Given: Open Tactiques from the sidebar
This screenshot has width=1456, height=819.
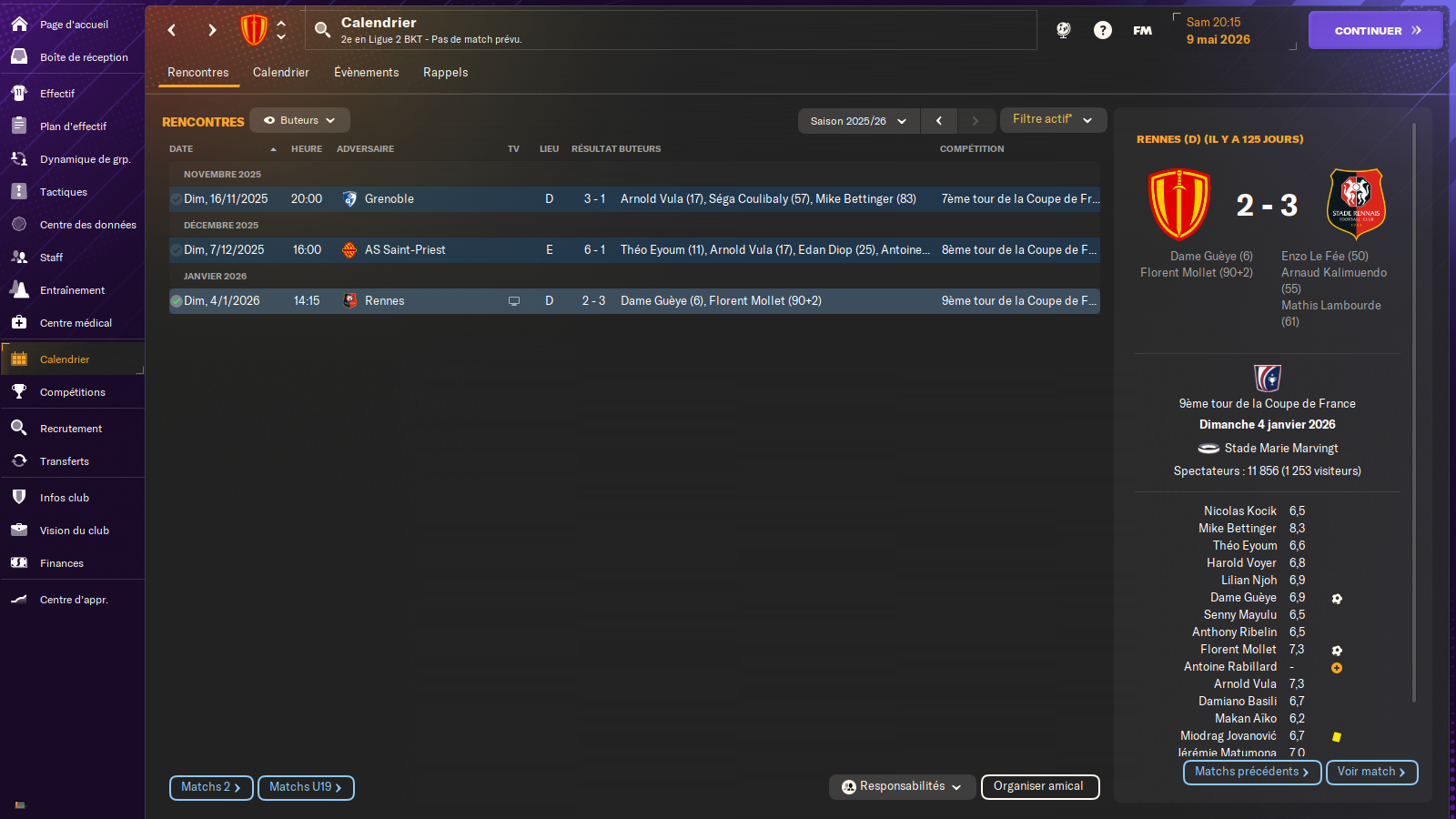Looking at the screenshot, I should [64, 192].
